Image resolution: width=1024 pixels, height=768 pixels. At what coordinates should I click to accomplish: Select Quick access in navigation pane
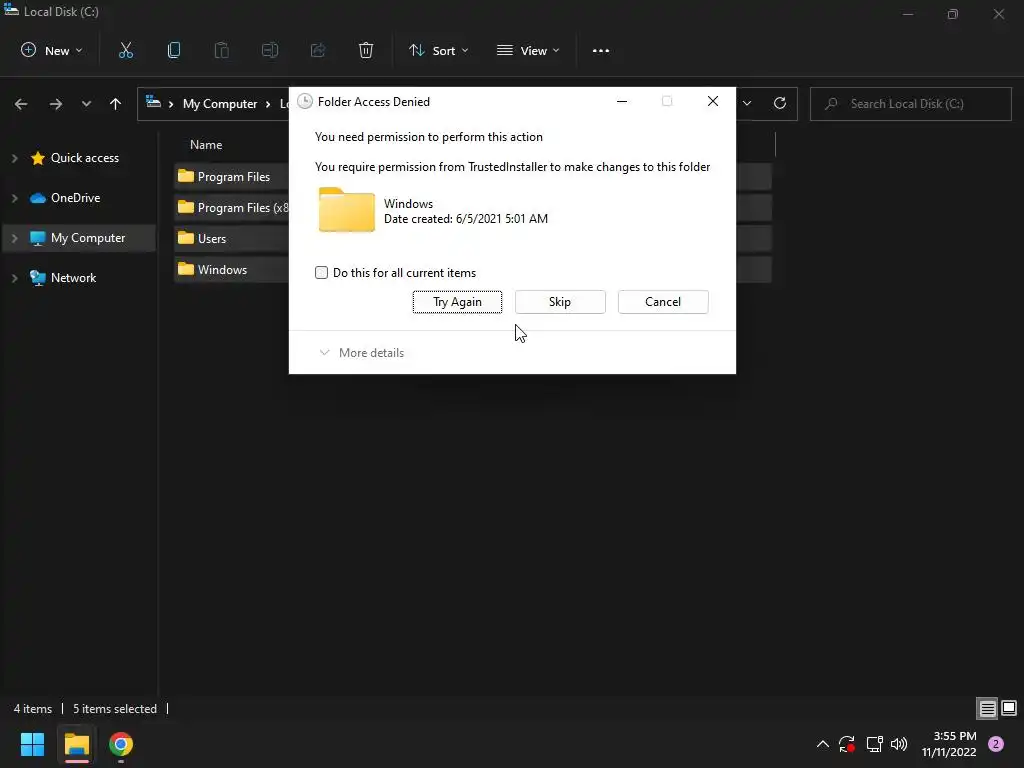85,158
